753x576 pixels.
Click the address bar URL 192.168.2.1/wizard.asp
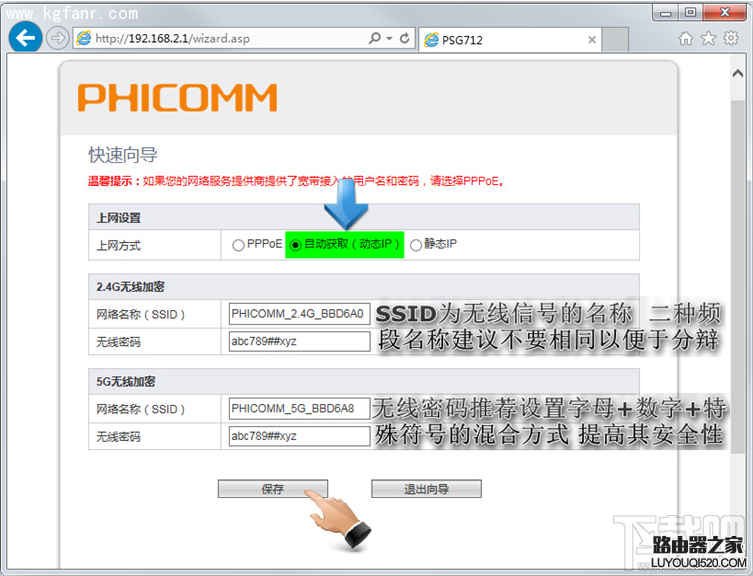point(172,38)
